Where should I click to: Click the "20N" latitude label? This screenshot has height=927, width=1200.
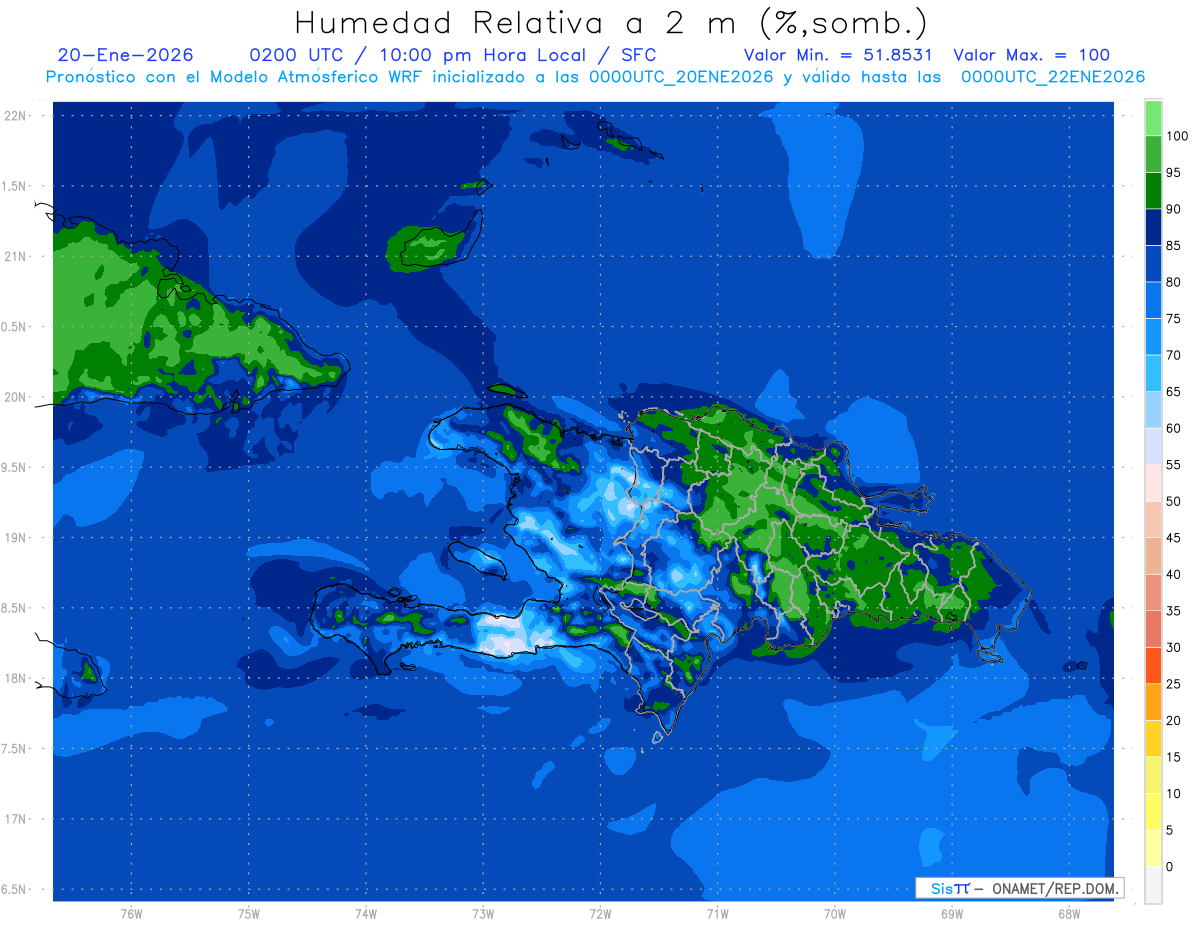(15, 397)
